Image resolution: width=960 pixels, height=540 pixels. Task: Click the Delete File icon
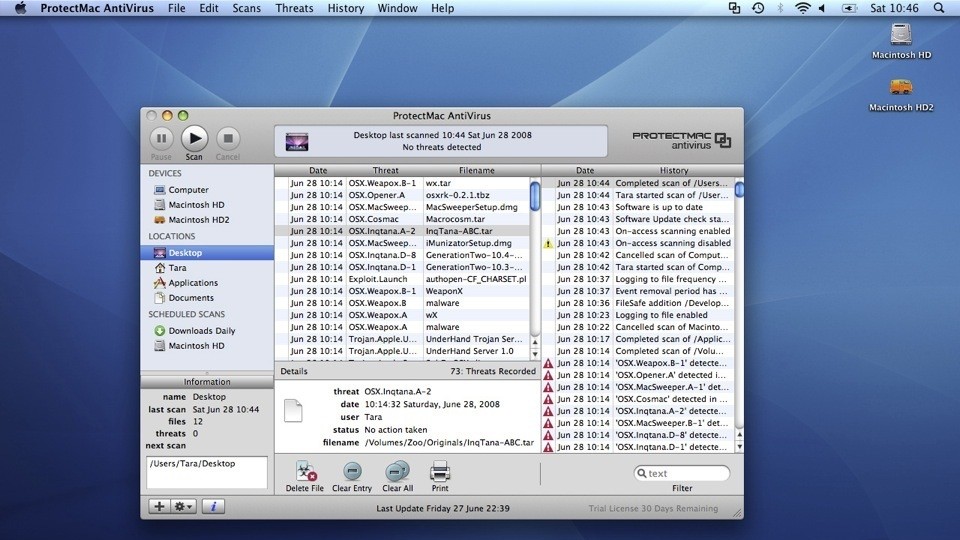coord(304,471)
